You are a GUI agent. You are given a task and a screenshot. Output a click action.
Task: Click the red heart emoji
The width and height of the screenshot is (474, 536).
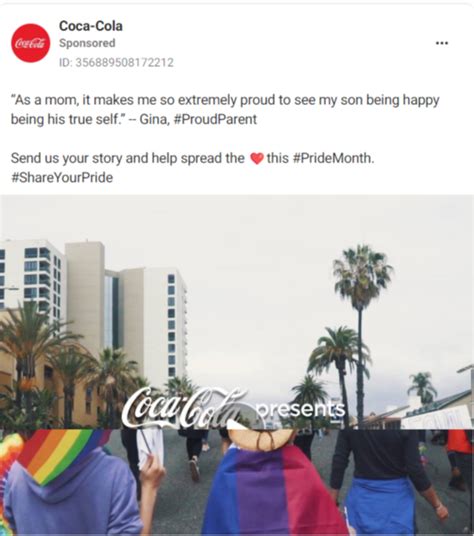(257, 159)
